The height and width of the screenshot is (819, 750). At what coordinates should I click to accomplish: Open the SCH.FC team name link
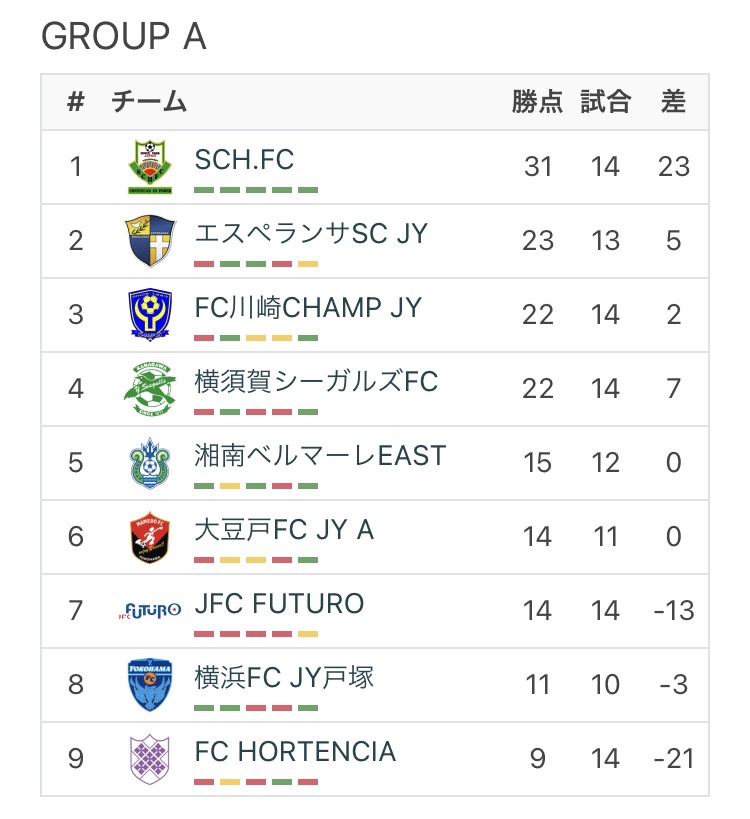[x=244, y=159]
